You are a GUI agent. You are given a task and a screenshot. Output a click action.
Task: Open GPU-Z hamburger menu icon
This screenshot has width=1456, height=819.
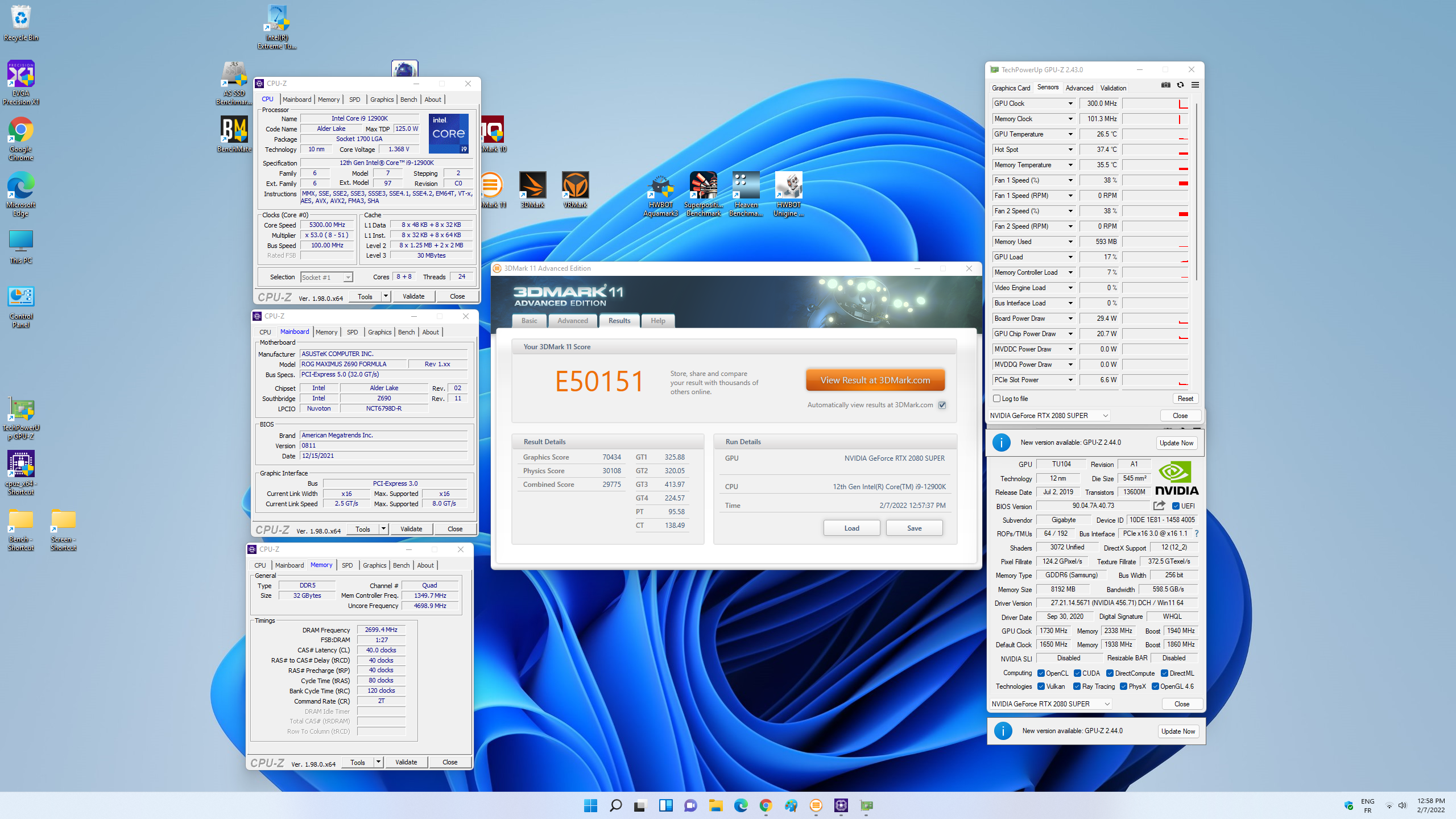coord(1195,85)
